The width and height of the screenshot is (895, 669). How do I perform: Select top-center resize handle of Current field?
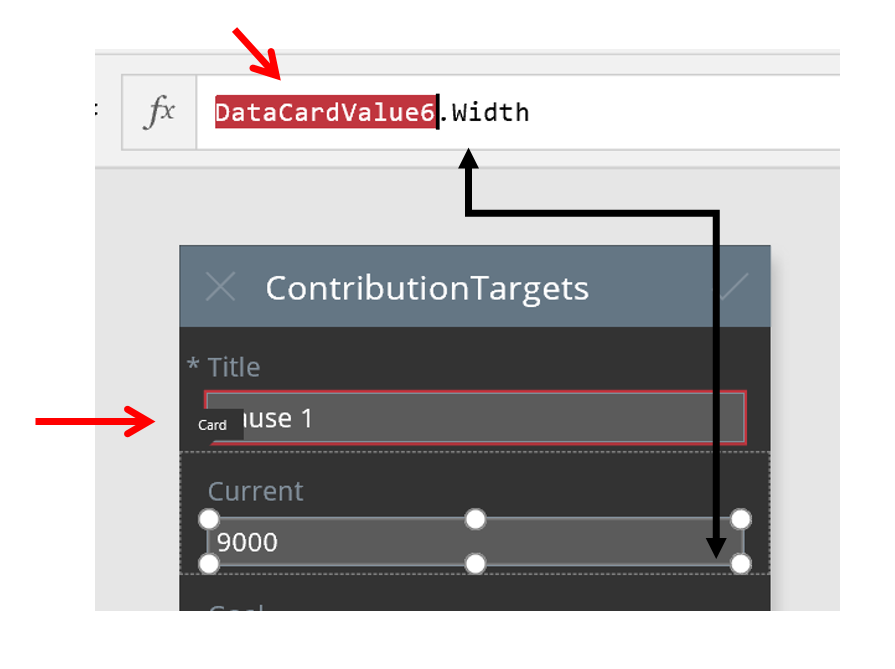coord(475,519)
